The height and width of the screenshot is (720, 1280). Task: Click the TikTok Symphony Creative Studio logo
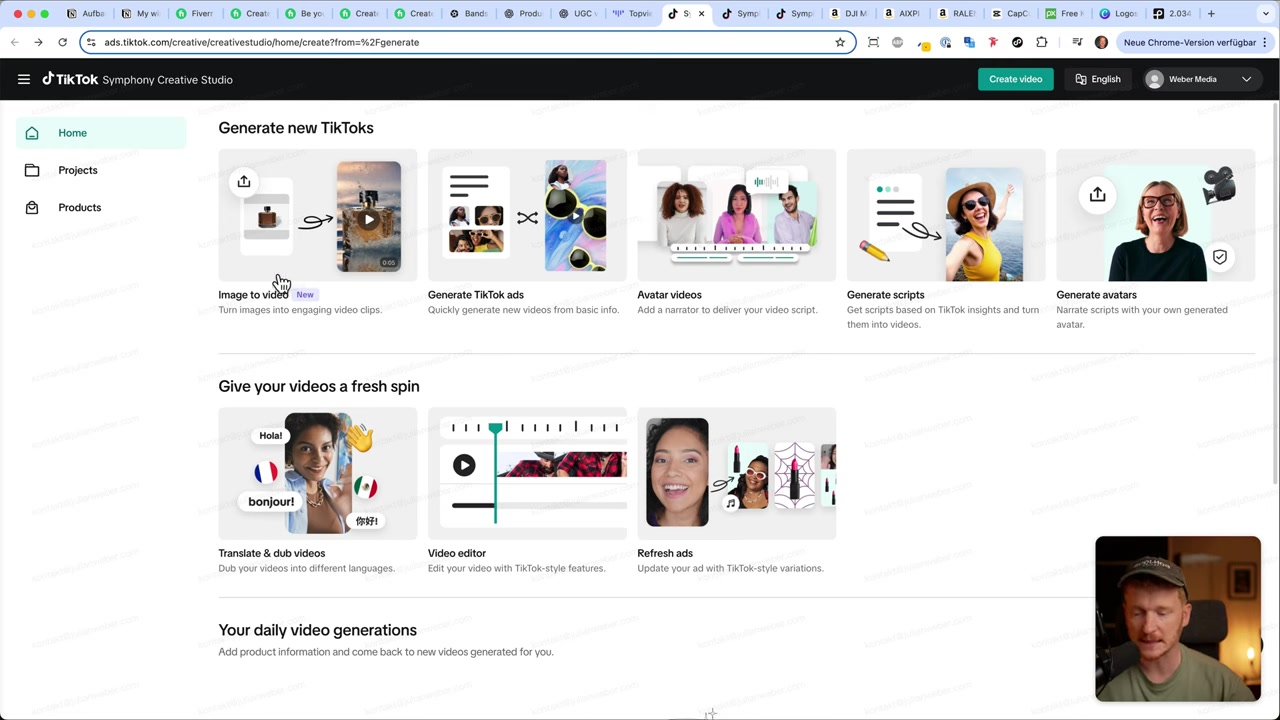(137, 79)
